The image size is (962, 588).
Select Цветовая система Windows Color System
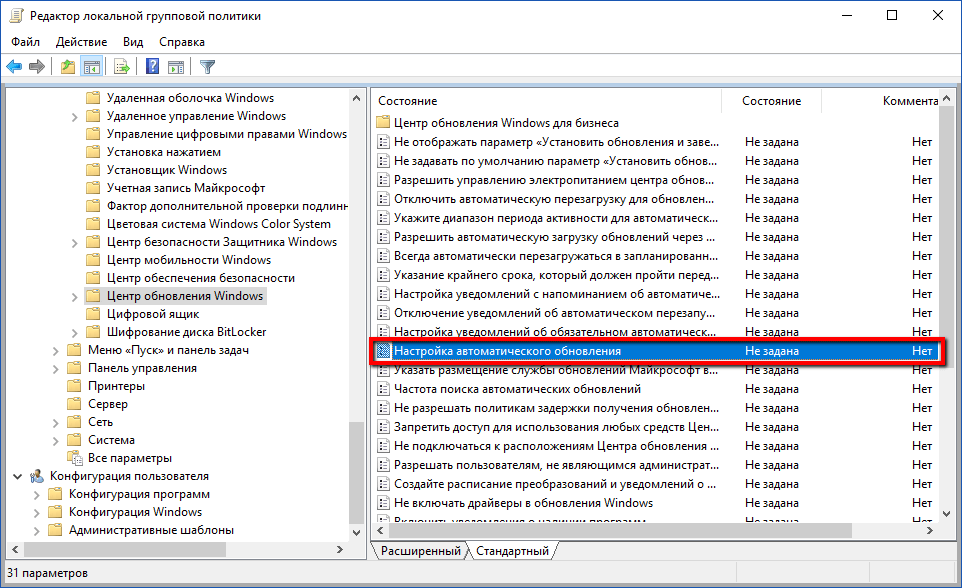coord(218,224)
